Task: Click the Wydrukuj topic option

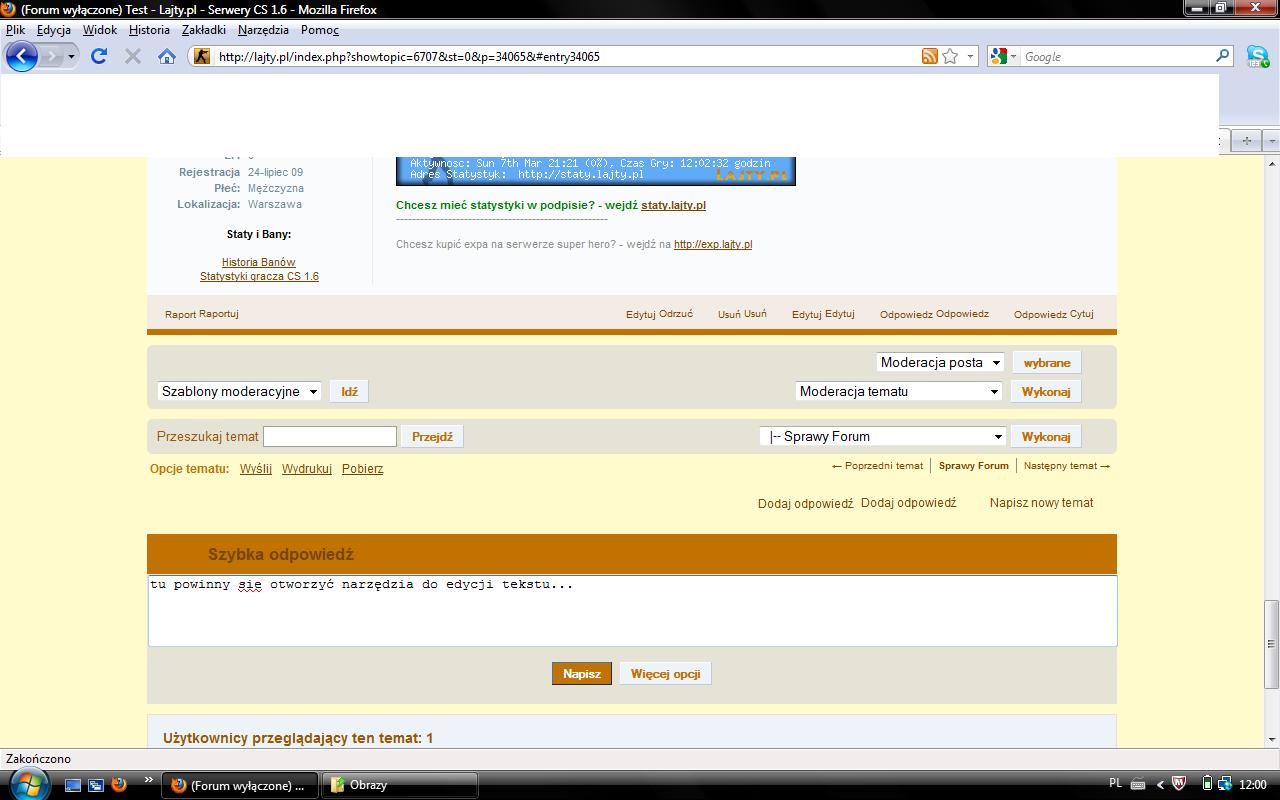Action: tap(307, 468)
